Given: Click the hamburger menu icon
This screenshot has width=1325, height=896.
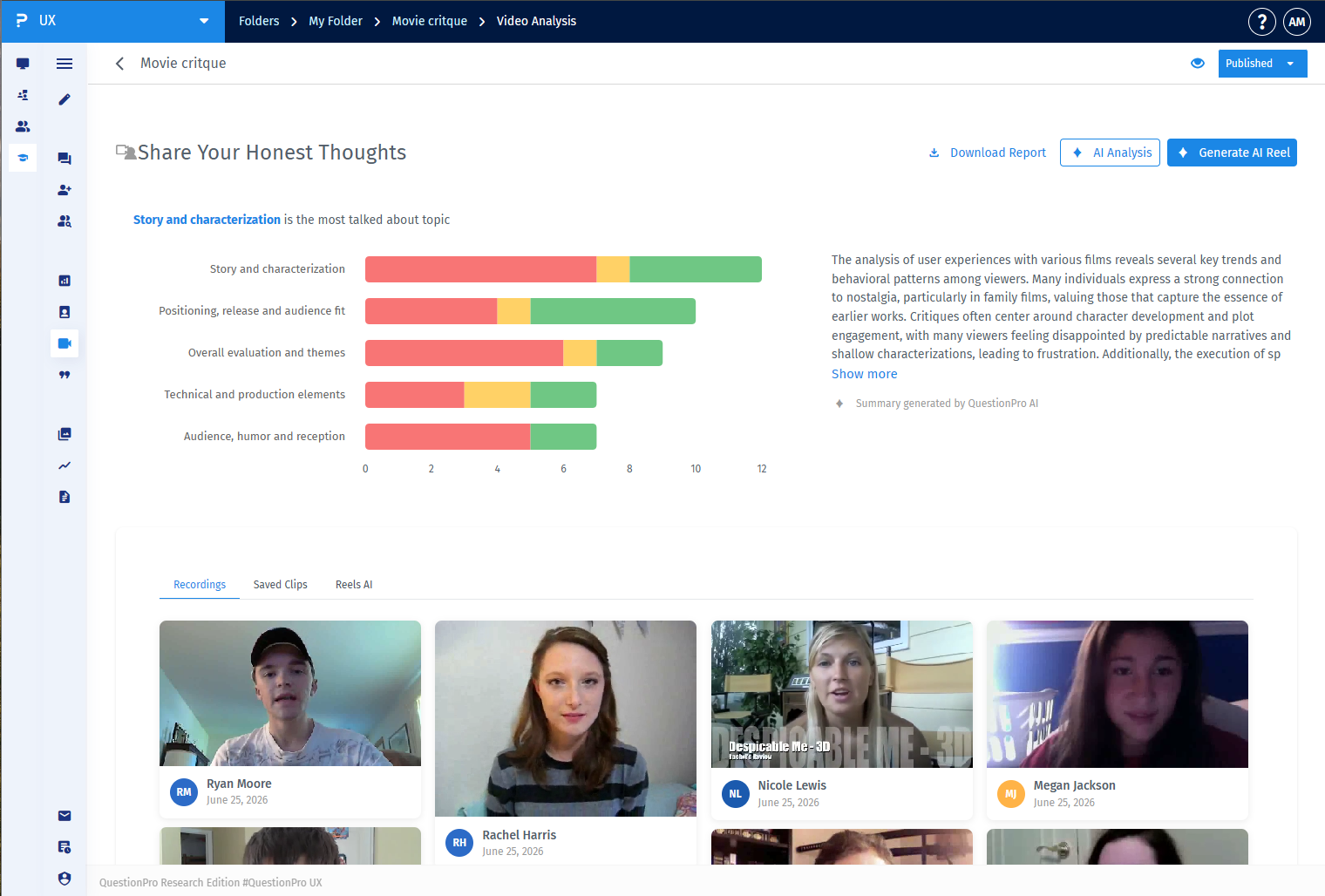Looking at the screenshot, I should (x=65, y=64).
